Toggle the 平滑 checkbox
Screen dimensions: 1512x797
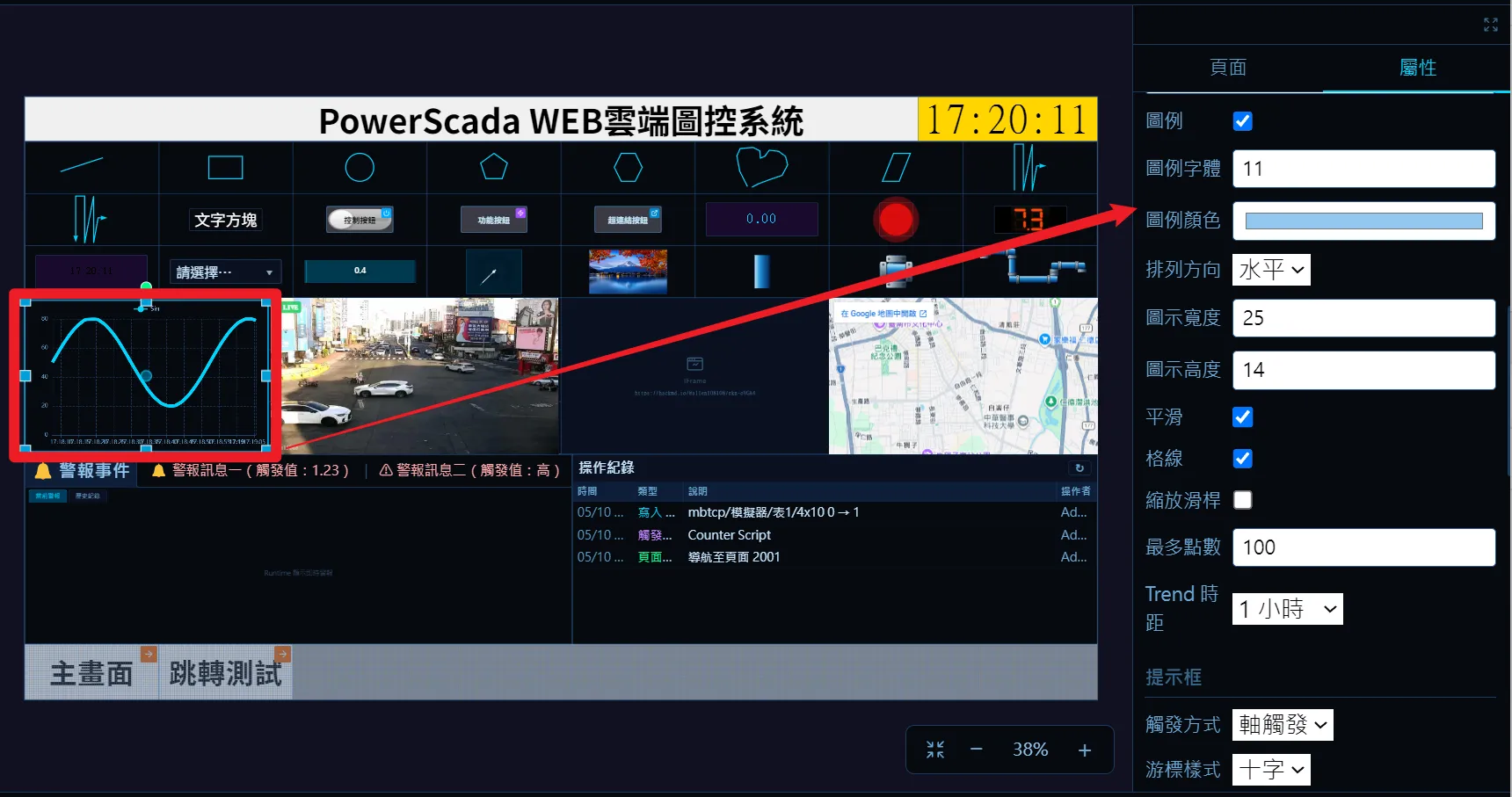[x=1243, y=417]
